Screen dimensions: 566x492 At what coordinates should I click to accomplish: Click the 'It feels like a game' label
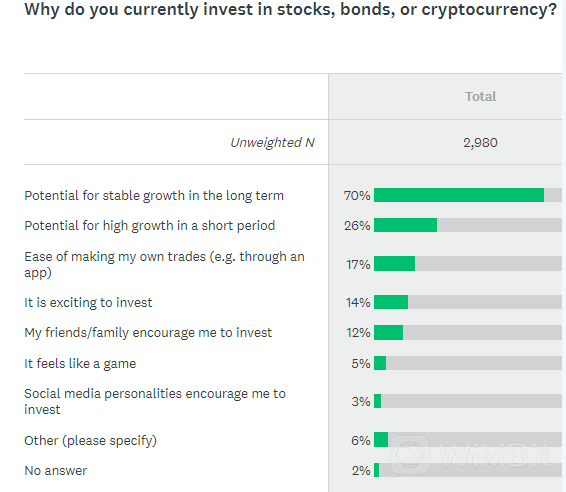(80, 363)
